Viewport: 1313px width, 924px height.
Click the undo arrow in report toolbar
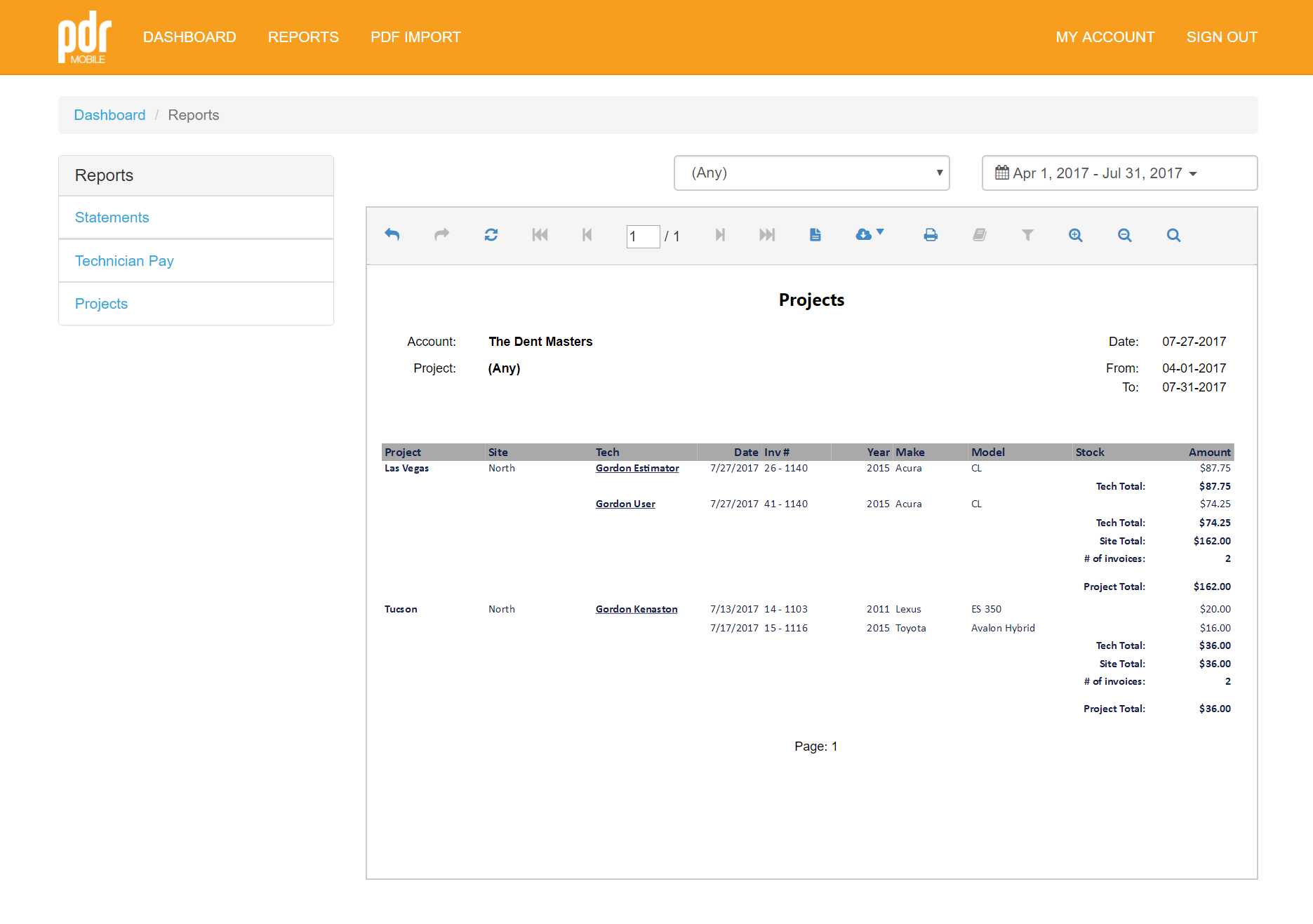392,235
